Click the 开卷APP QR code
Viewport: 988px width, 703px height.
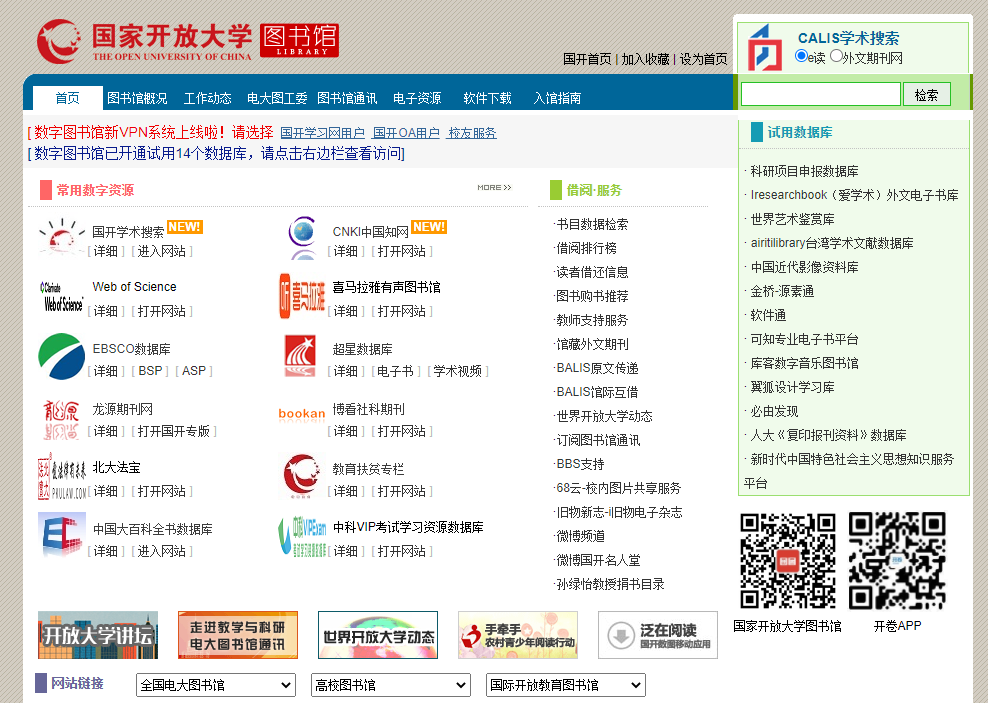pos(897,561)
